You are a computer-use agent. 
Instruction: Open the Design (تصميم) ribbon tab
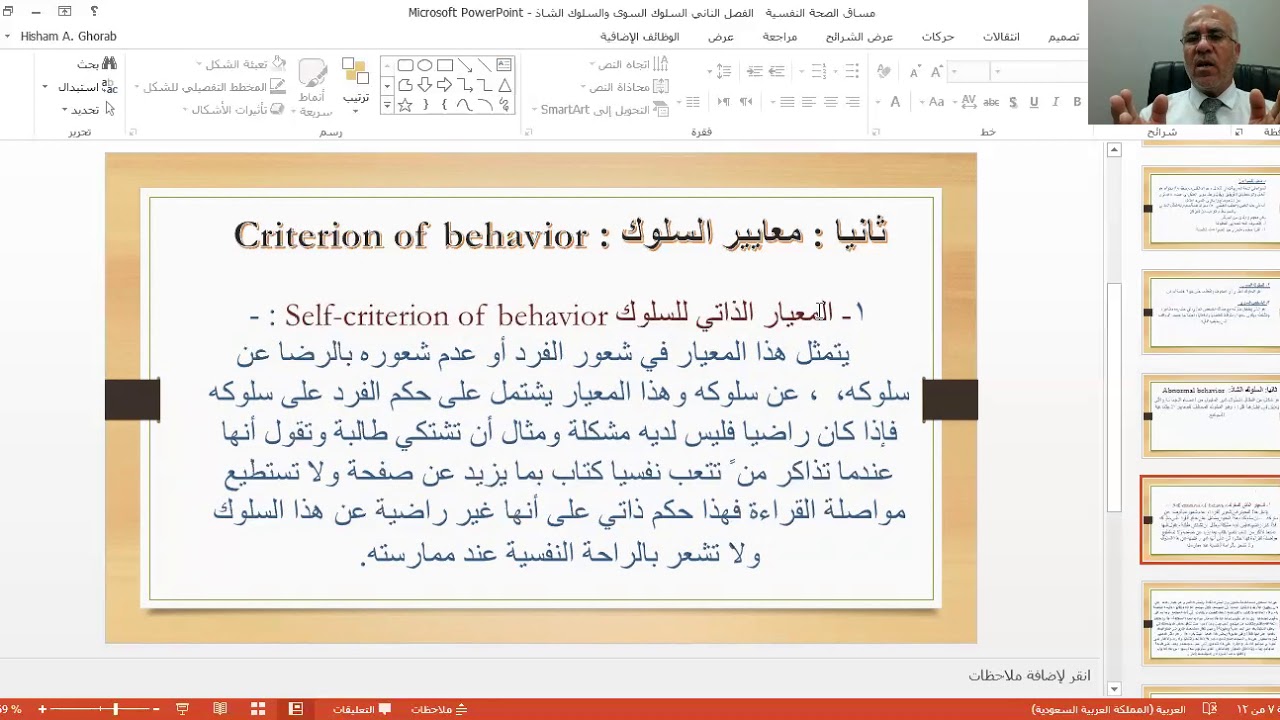pos(1063,37)
